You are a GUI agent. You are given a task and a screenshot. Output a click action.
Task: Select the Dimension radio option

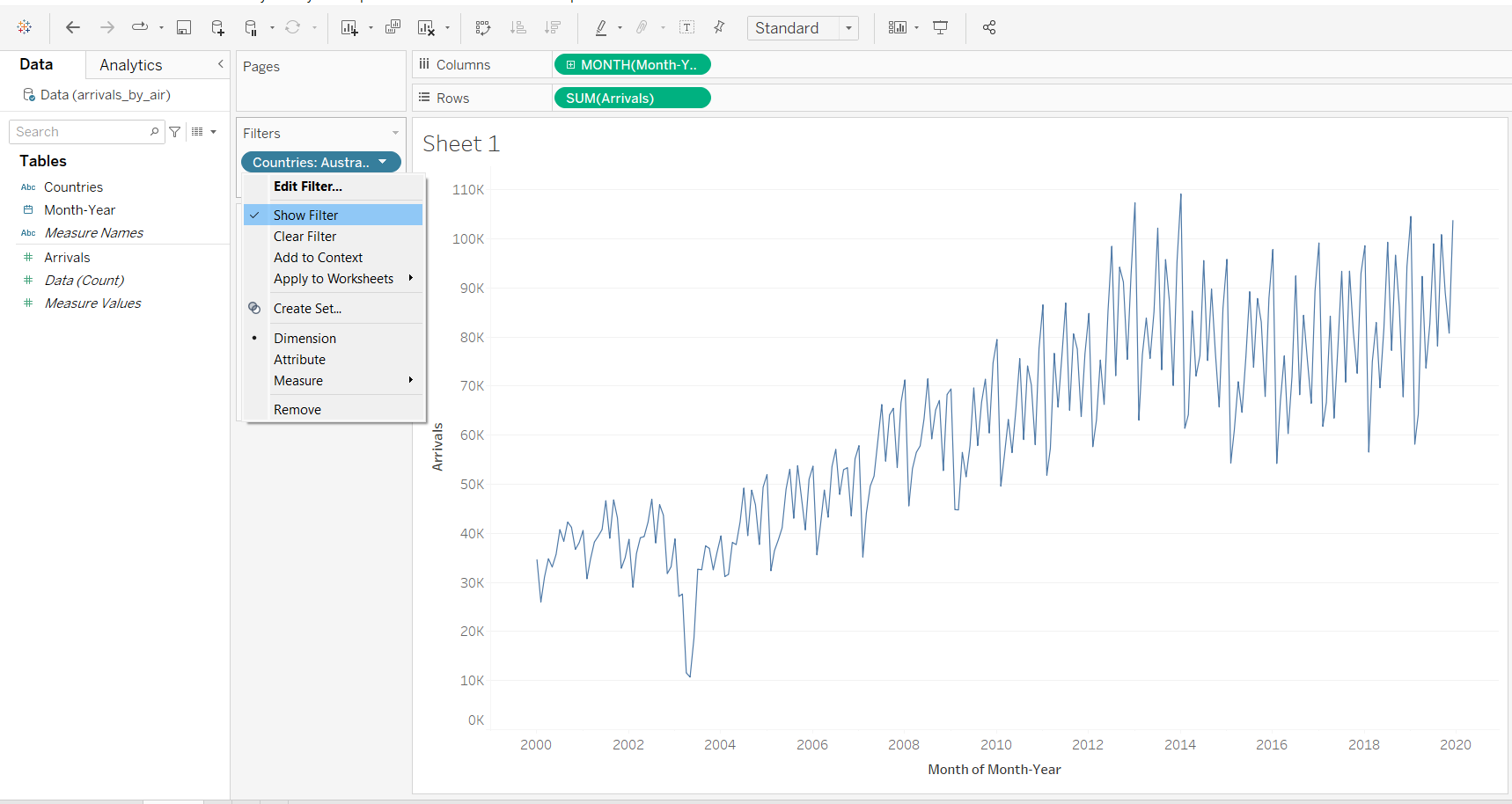click(305, 339)
